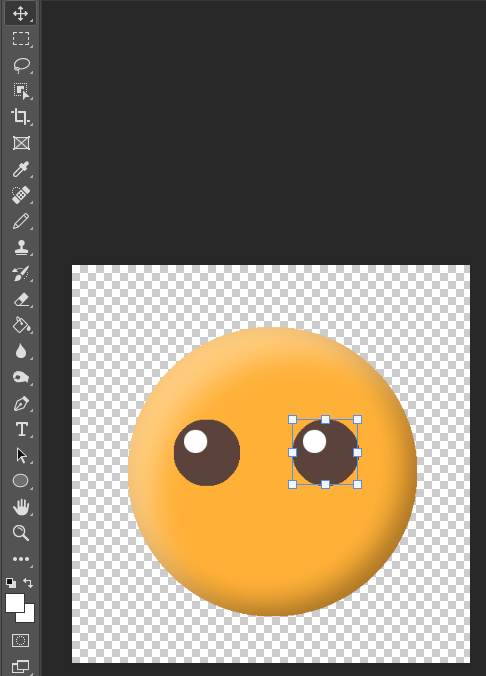The image size is (486, 676).
Task: Change the screen mode
Action: tap(20, 667)
